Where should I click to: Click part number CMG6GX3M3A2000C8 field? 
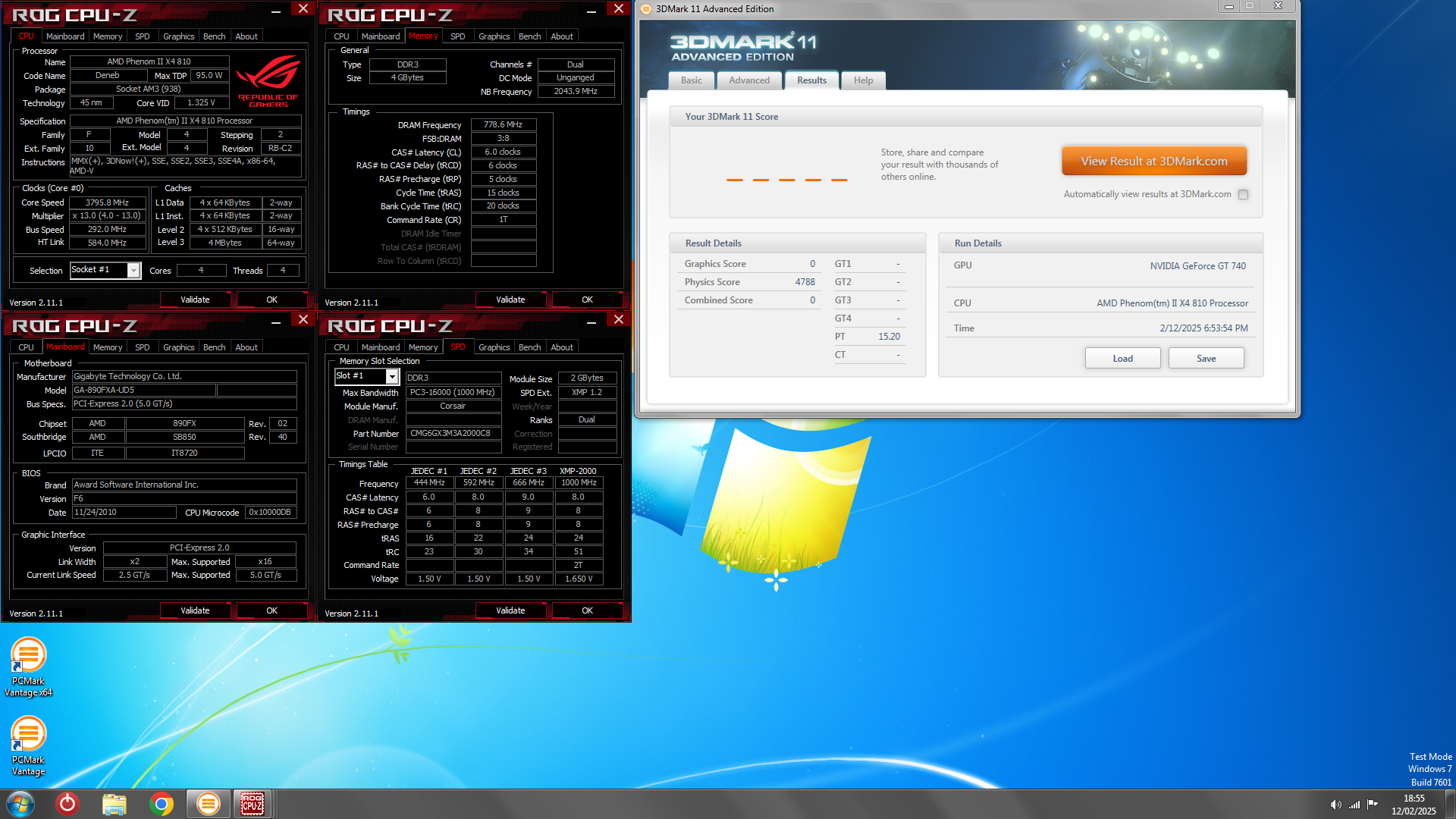[453, 434]
